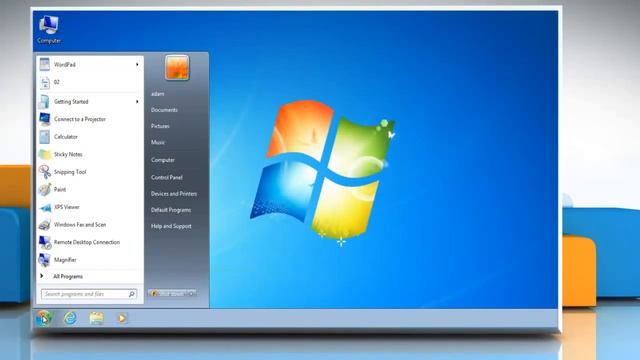
Task: Open Devices and Printers
Action: click(x=174, y=194)
